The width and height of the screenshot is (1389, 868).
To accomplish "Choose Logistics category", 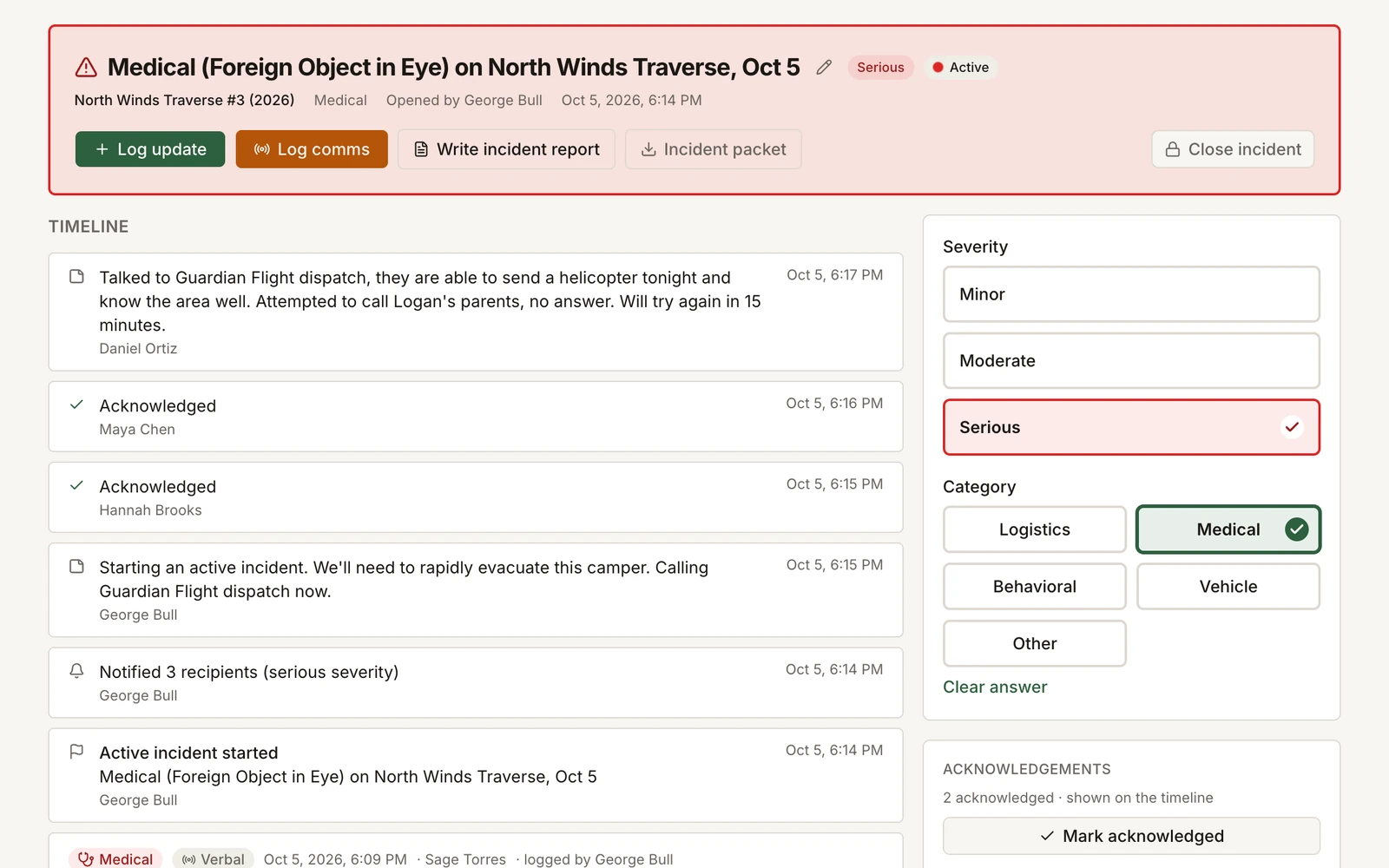I will point(1035,529).
